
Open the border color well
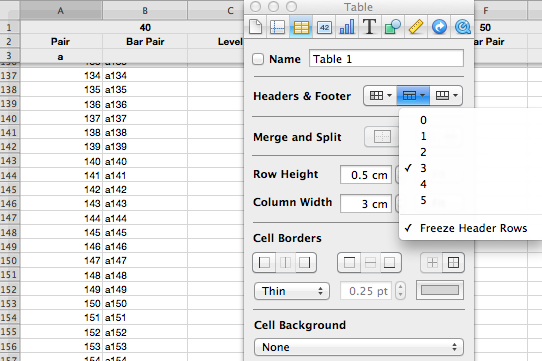(440, 290)
